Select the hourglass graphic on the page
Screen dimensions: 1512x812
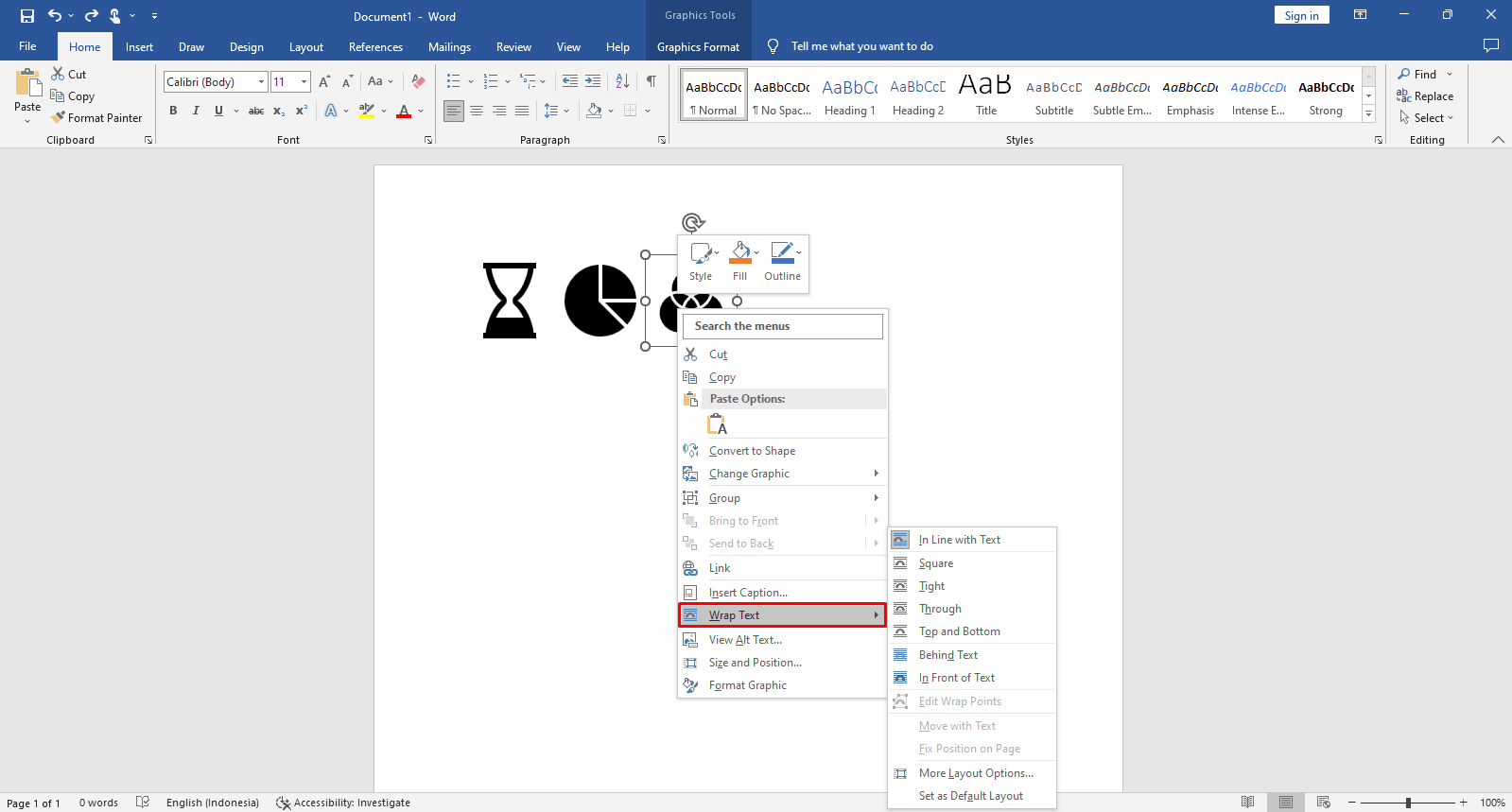510,301
